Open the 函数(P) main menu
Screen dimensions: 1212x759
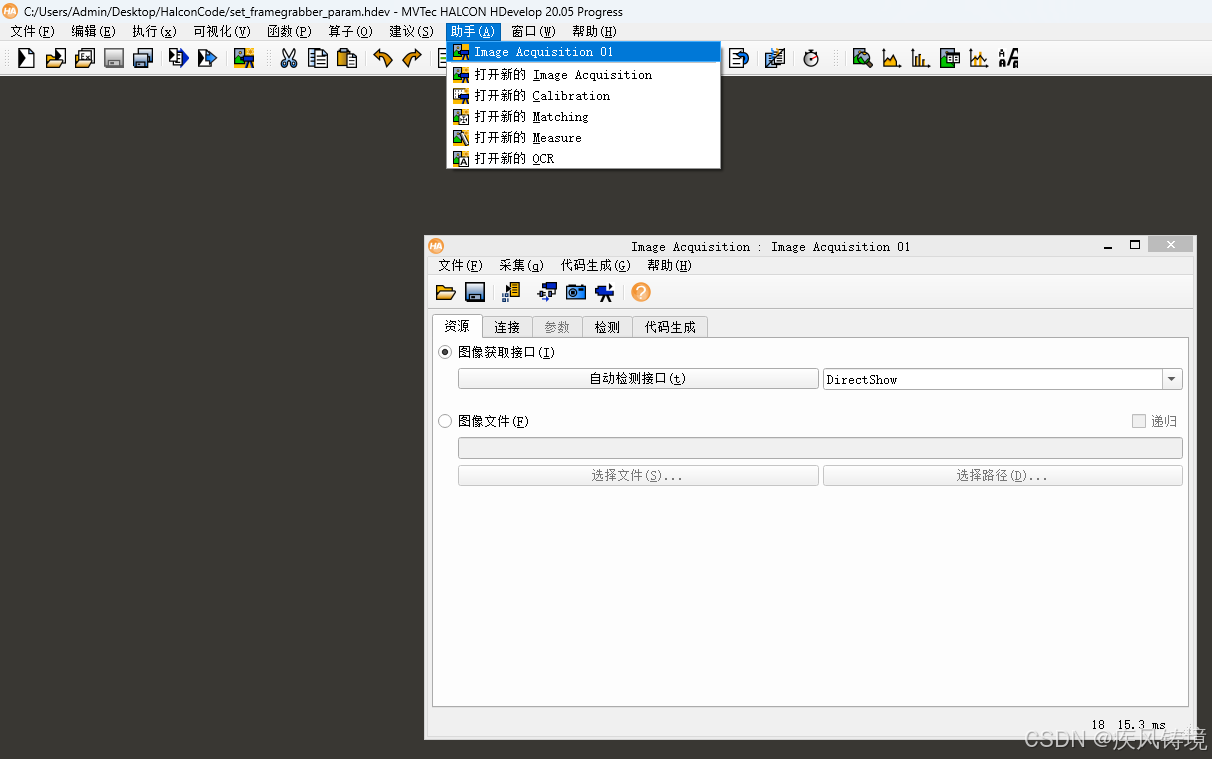pos(290,32)
